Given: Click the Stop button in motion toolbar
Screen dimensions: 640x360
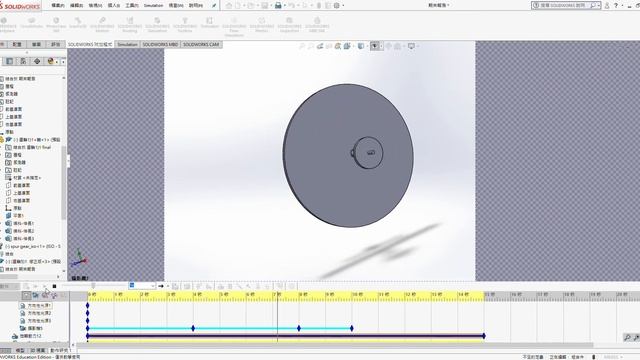Looking at the screenshot, I should 54,286.
